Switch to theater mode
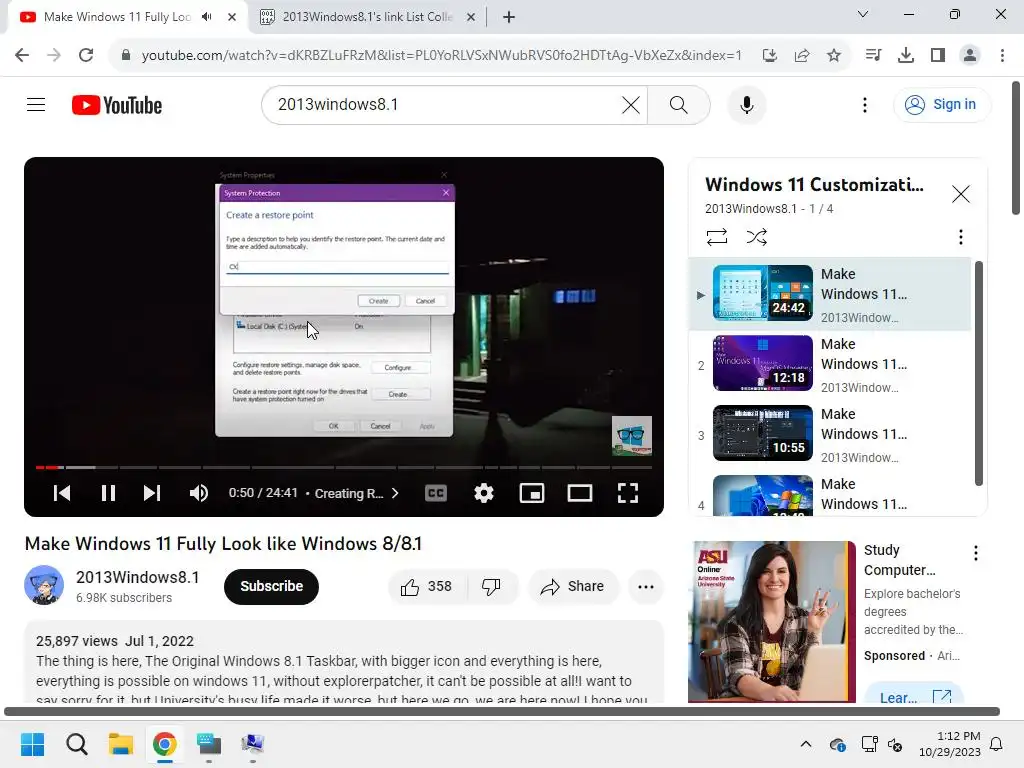 point(580,493)
